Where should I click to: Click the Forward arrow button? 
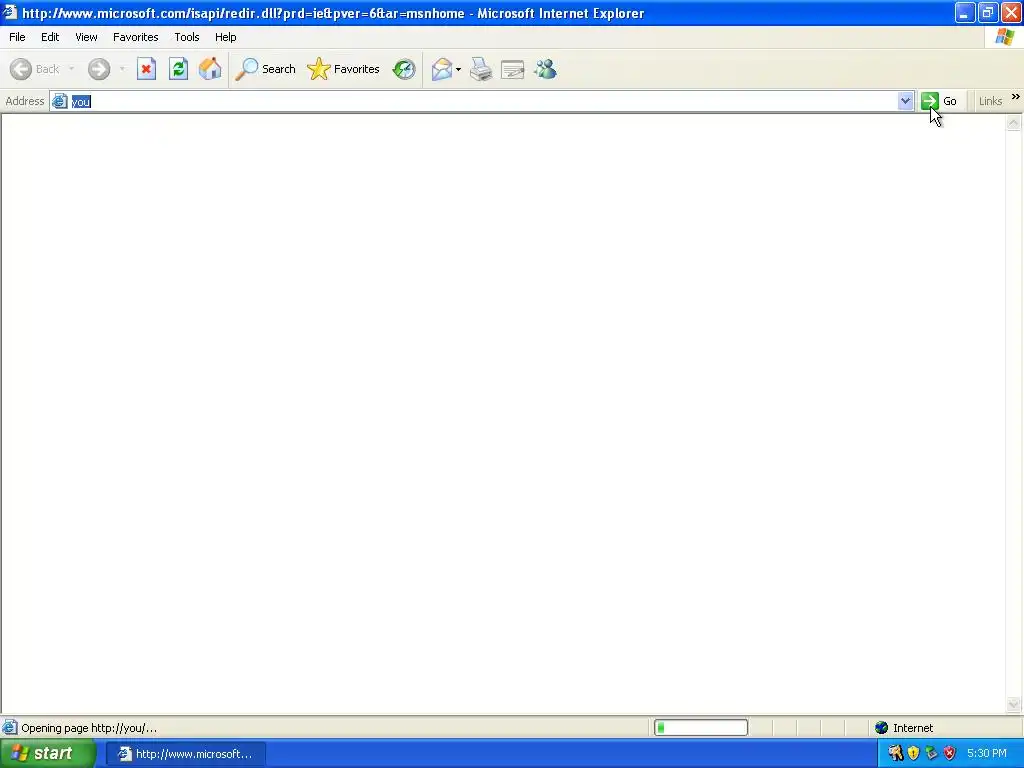(x=99, y=69)
